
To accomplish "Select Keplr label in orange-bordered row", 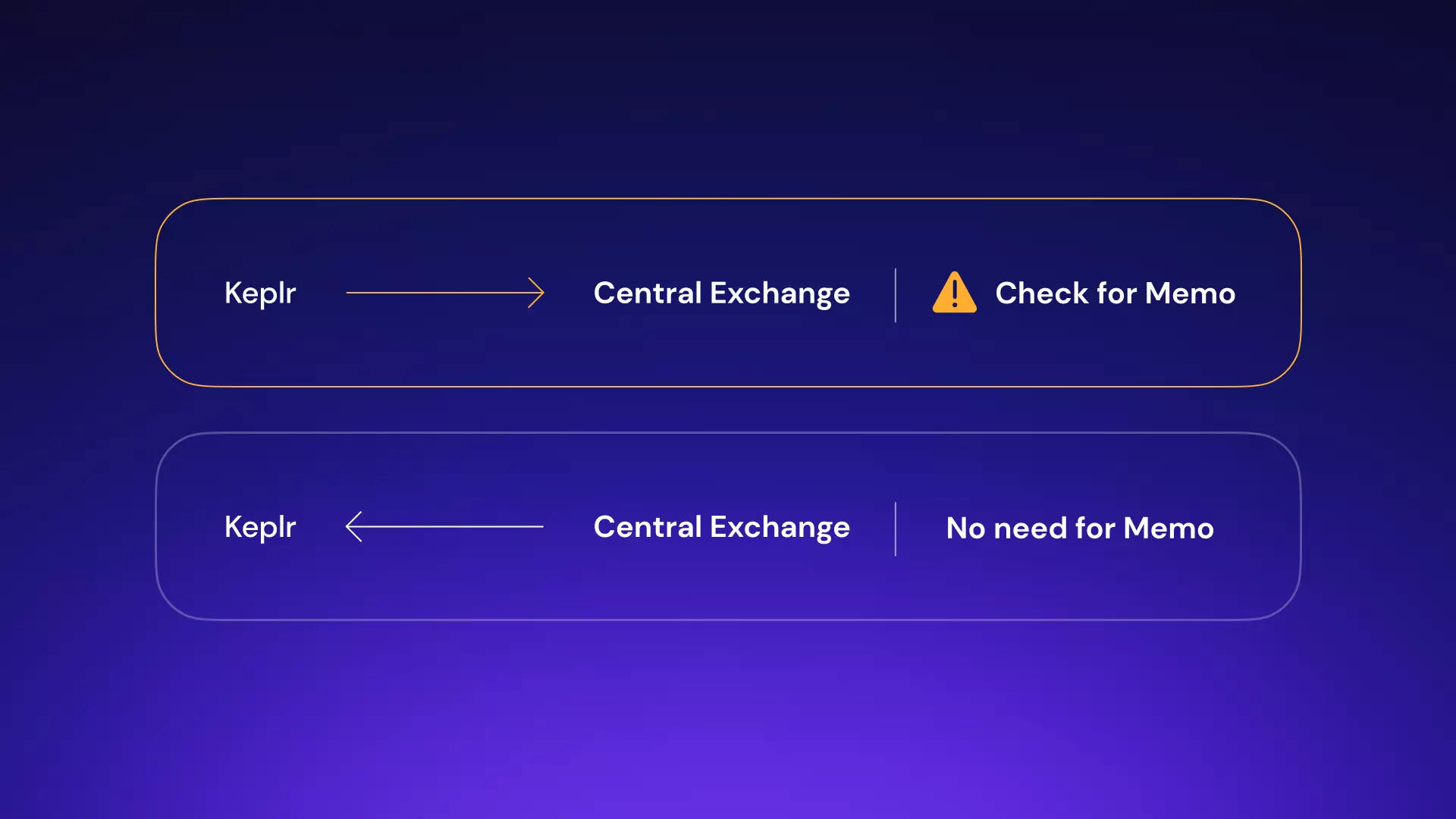I will pos(260,293).
